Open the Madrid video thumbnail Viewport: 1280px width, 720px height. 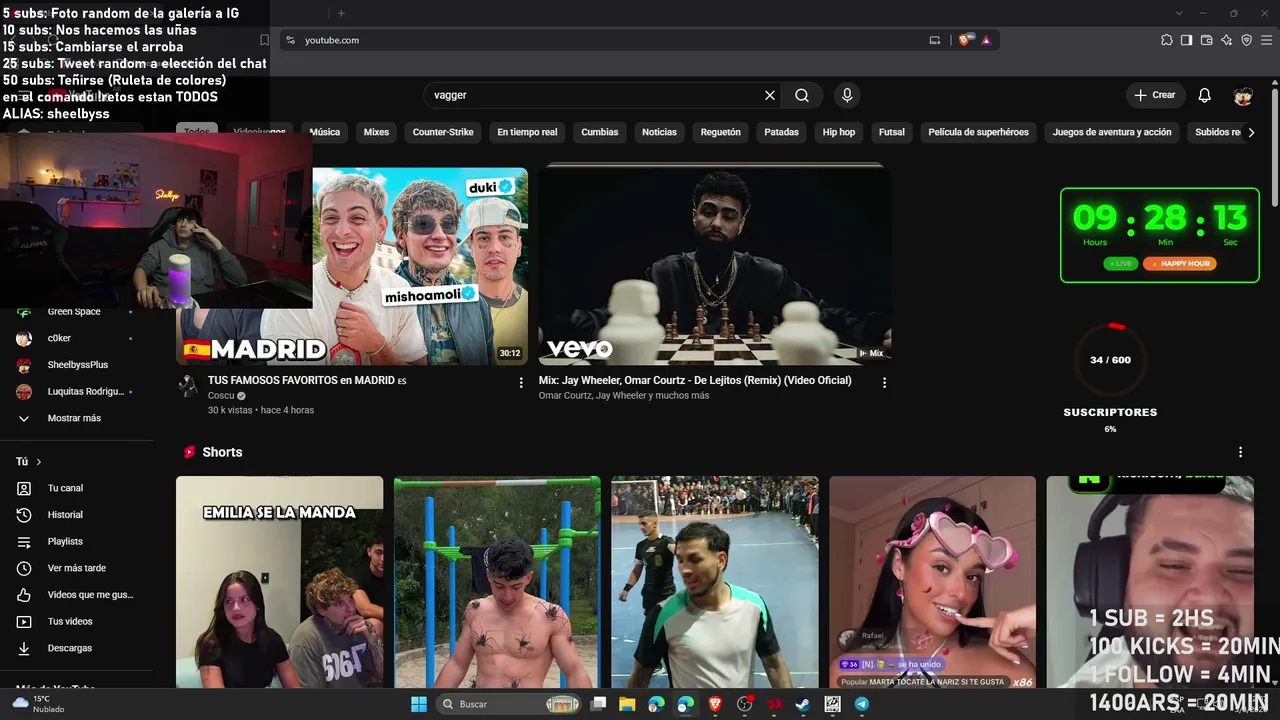(x=420, y=265)
